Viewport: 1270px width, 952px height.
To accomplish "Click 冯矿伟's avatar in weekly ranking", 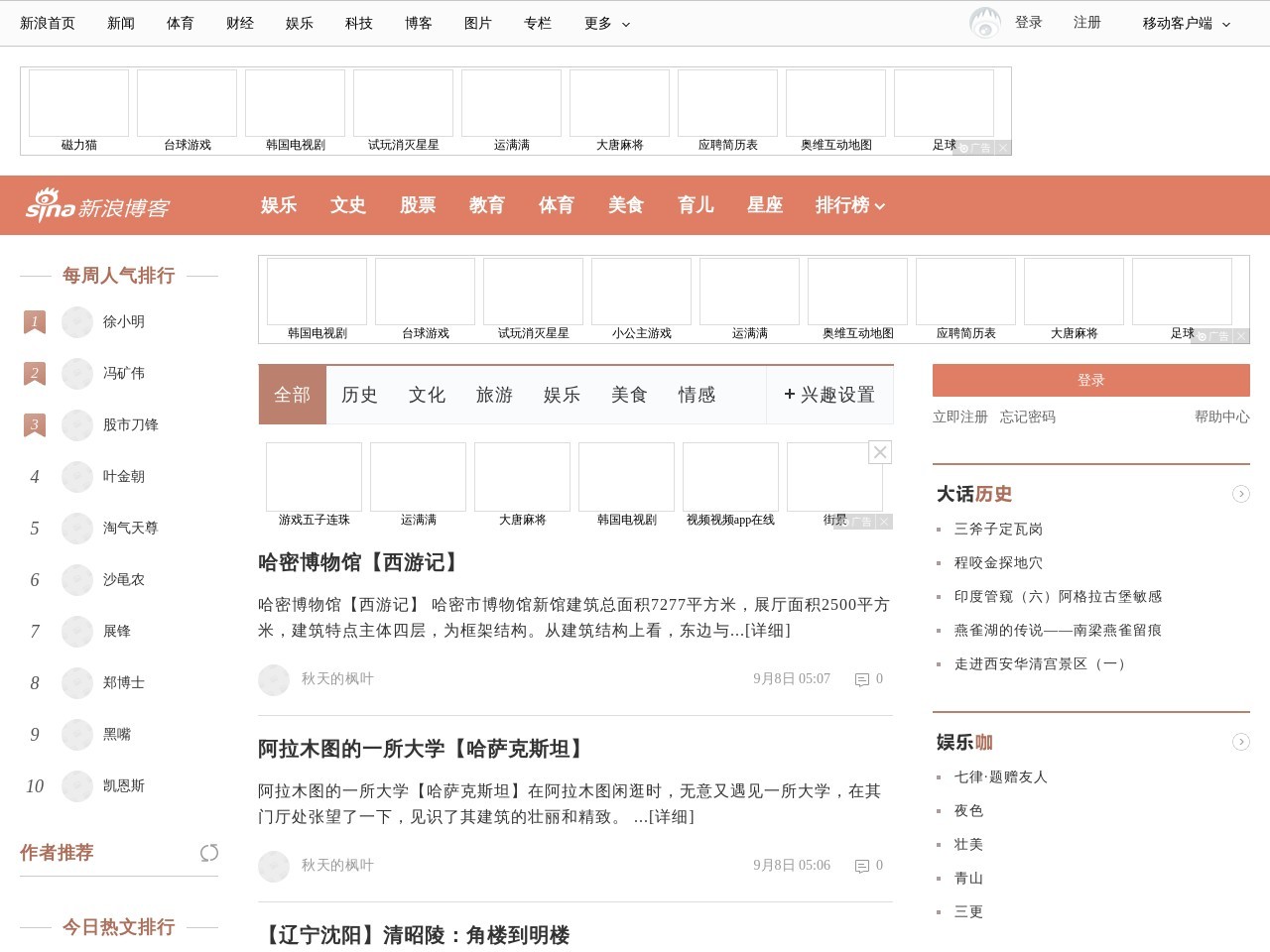I will point(77,374).
